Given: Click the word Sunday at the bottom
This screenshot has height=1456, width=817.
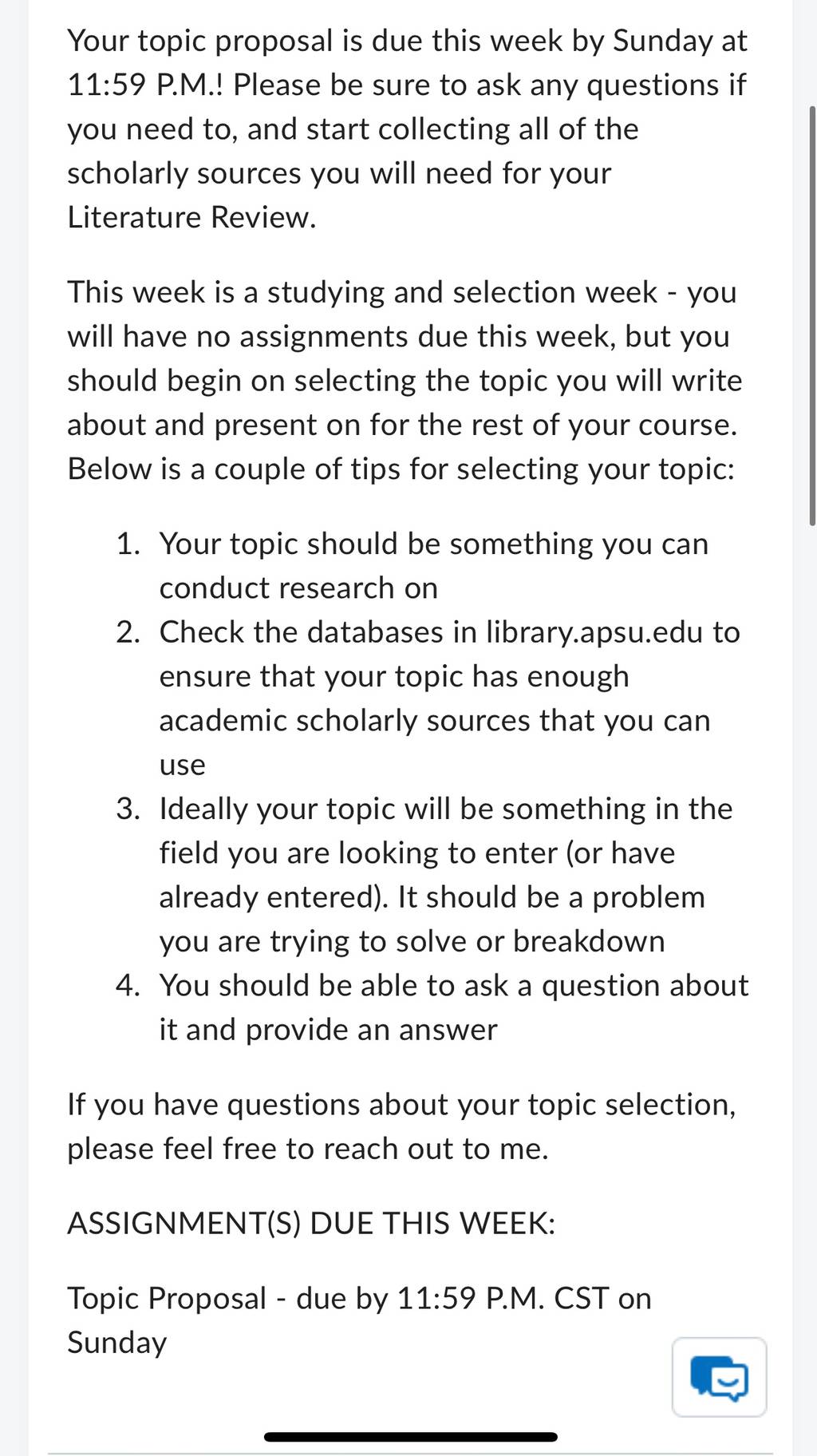Looking at the screenshot, I should pyautogui.click(x=116, y=1343).
